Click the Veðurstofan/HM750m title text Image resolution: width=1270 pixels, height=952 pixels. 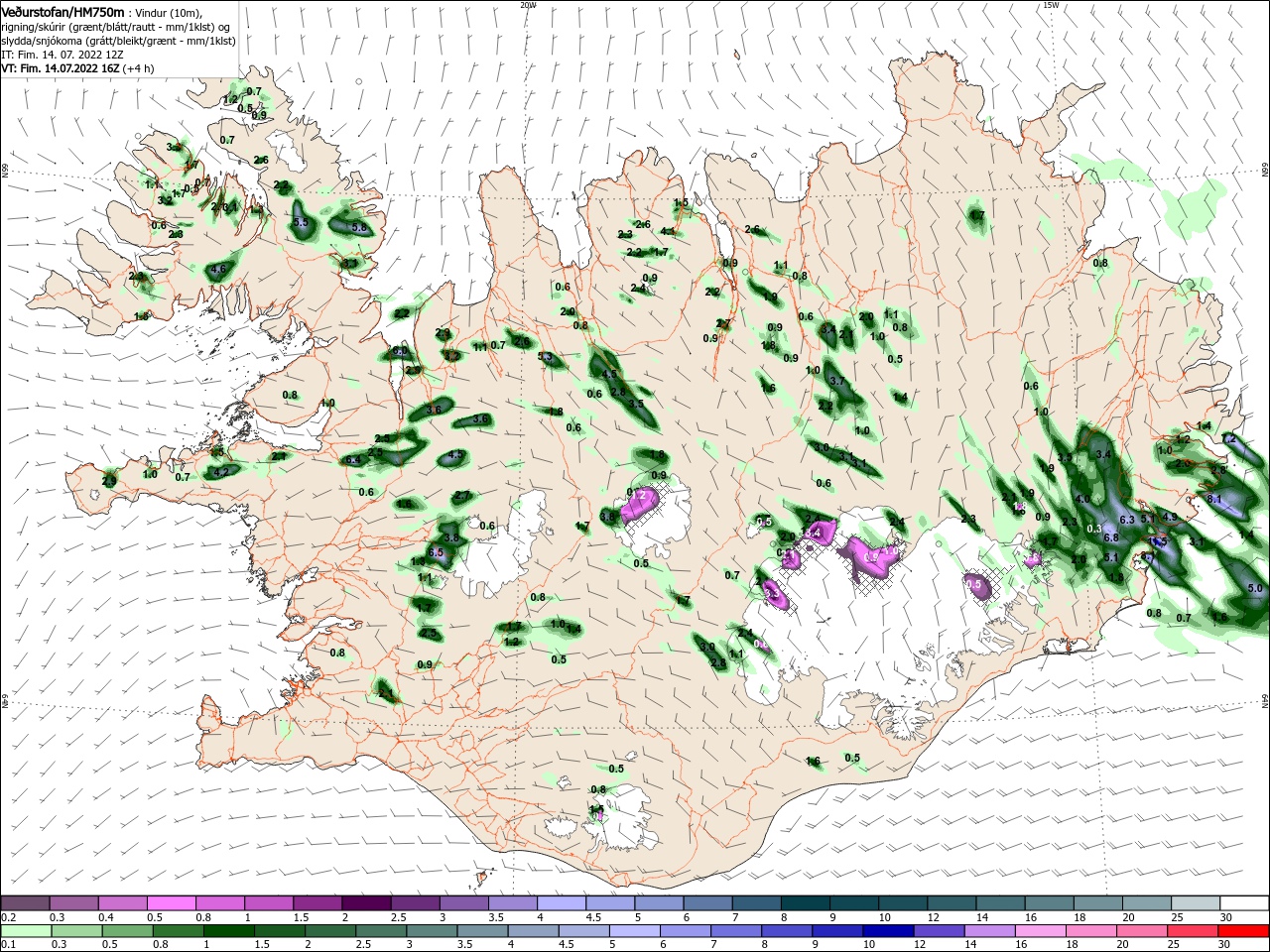coord(63,11)
